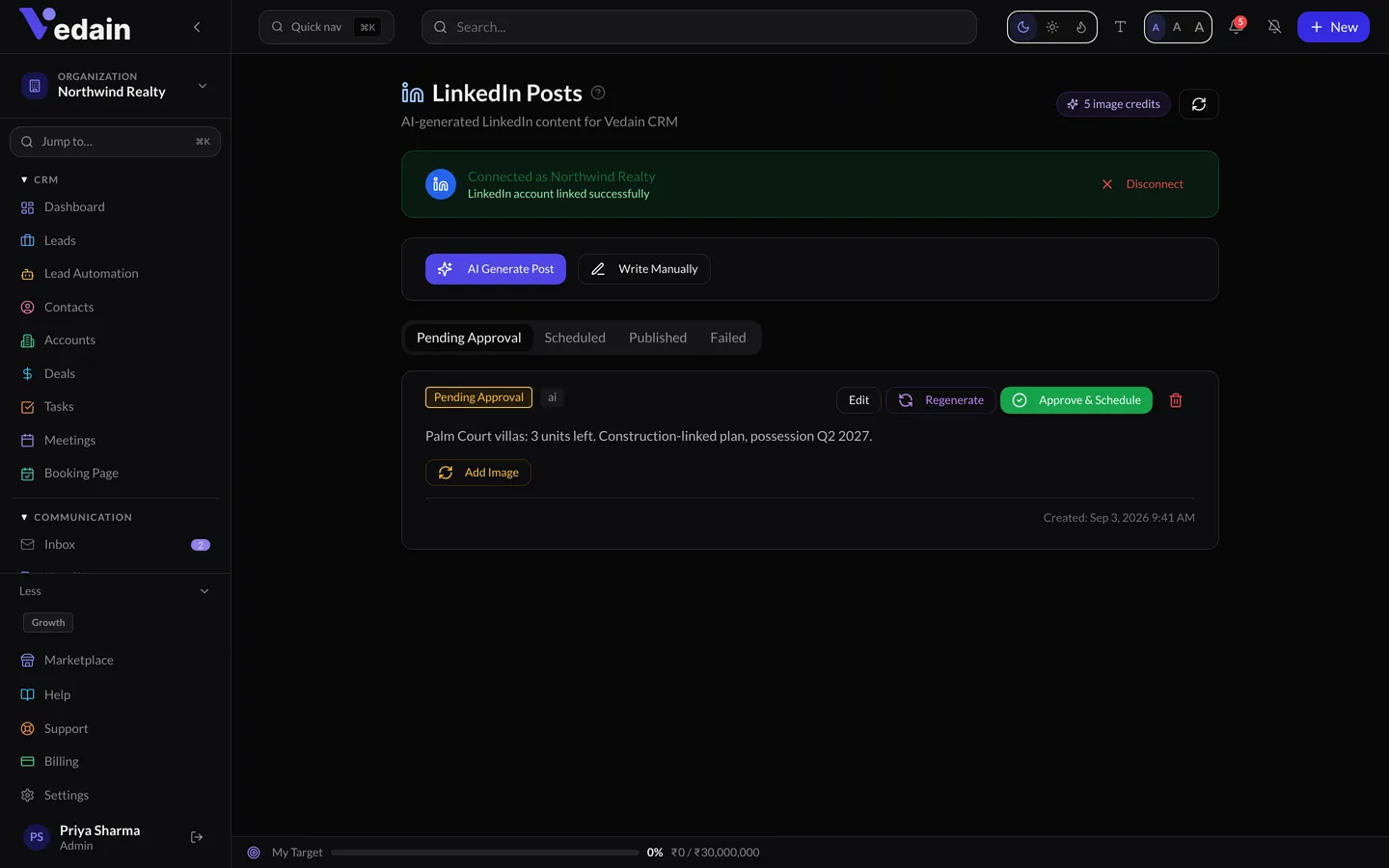Delete the Palm Court villas post
Viewport: 1389px width, 868px height.
(x=1176, y=400)
